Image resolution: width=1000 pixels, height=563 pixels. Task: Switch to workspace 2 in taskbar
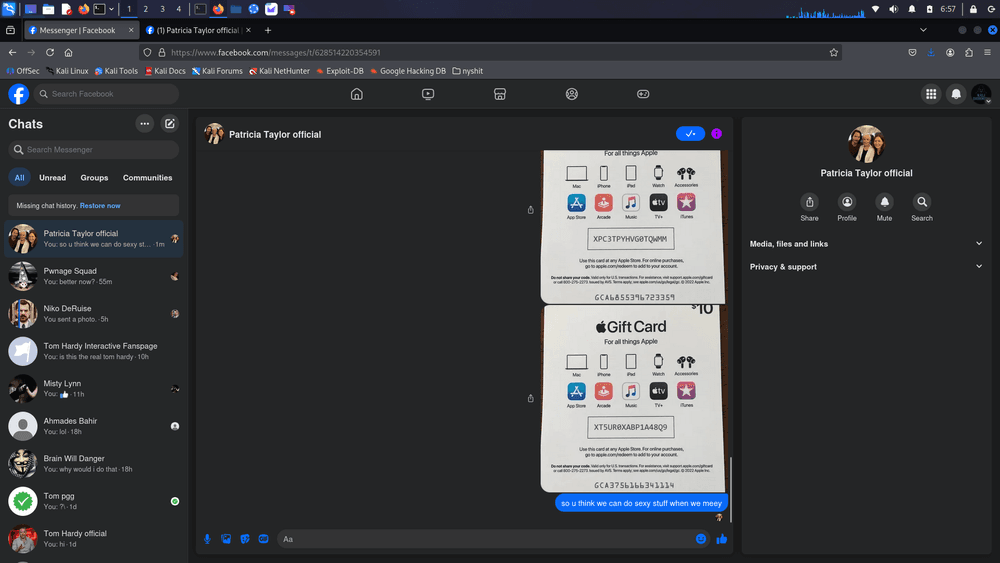point(145,9)
